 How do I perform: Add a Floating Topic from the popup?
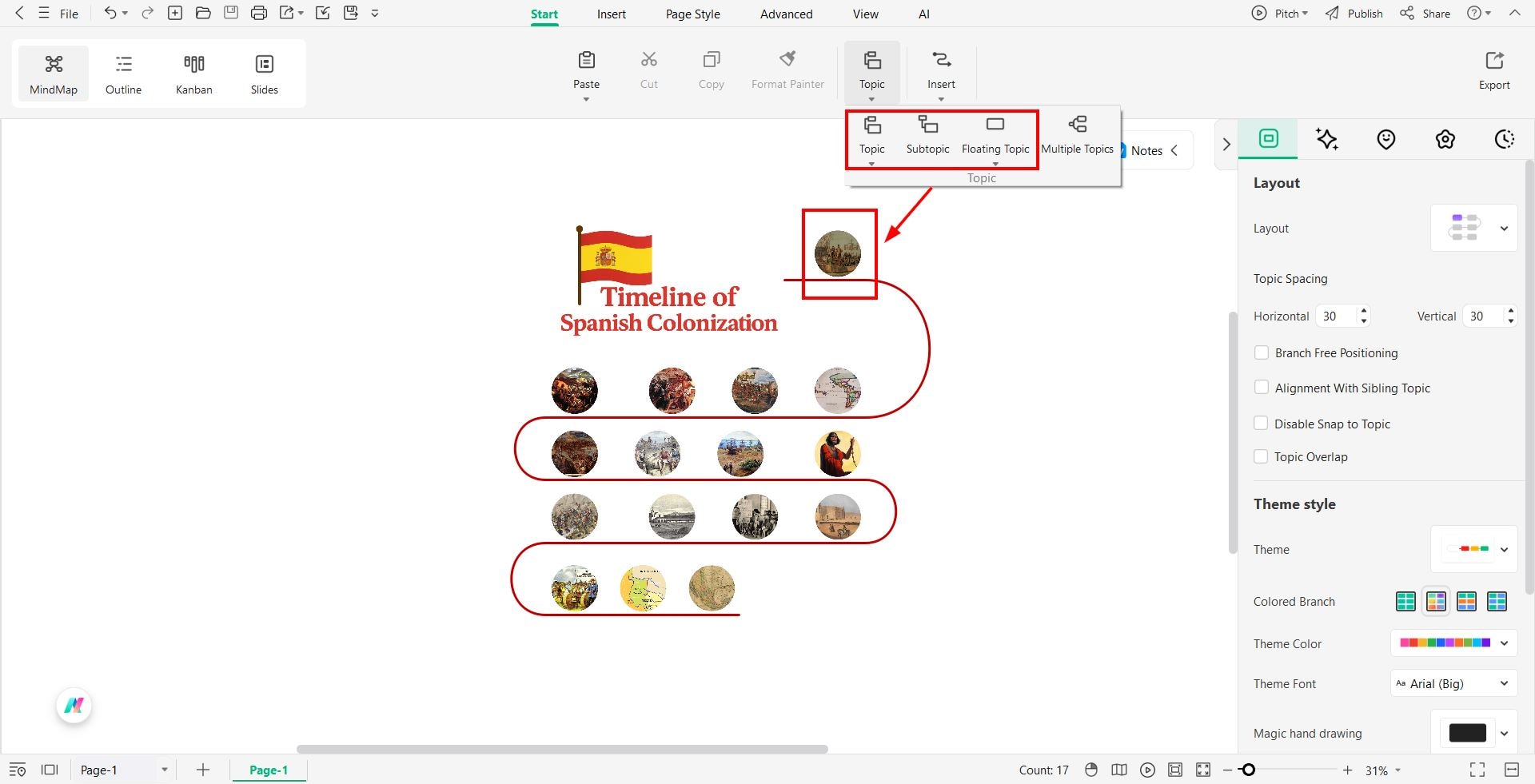click(x=995, y=135)
